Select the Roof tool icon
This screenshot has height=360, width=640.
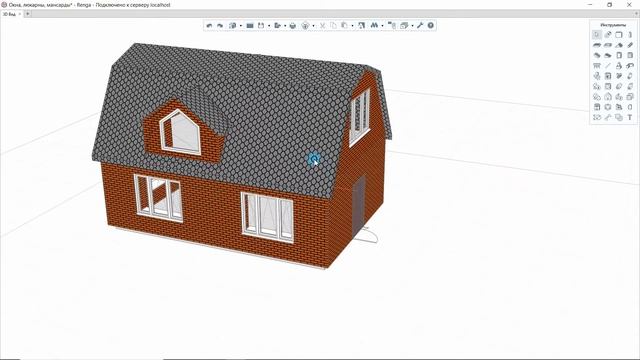tap(619, 45)
